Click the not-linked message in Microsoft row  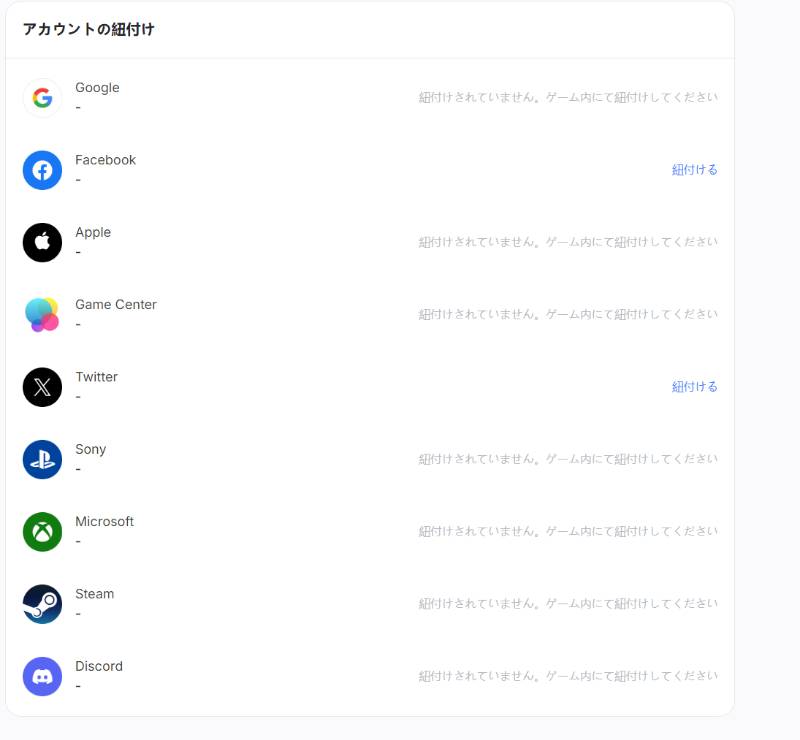click(x=568, y=532)
